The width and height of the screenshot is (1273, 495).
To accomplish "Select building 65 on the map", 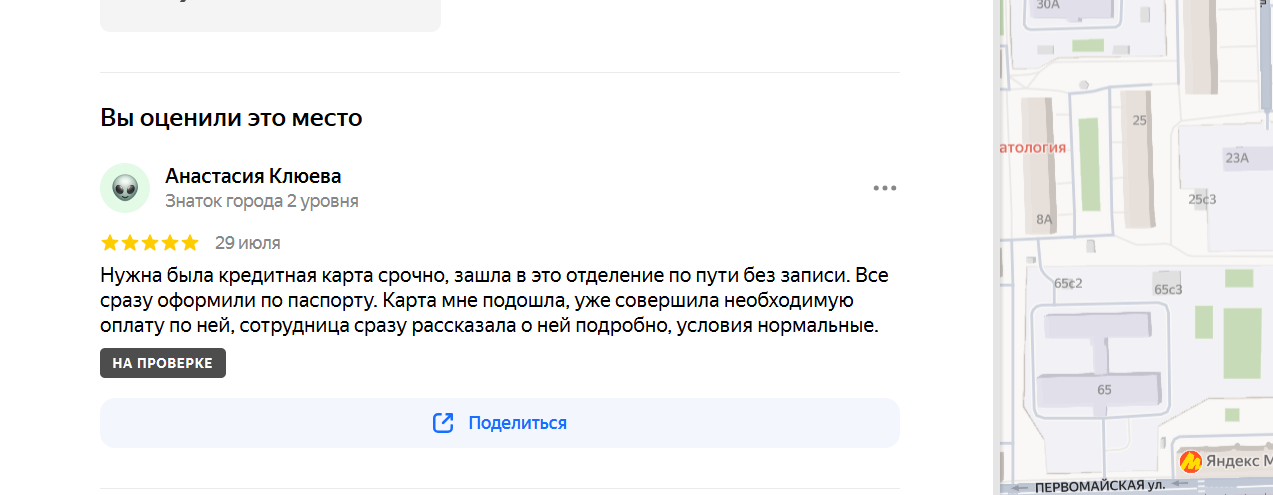I will tap(1104, 389).
